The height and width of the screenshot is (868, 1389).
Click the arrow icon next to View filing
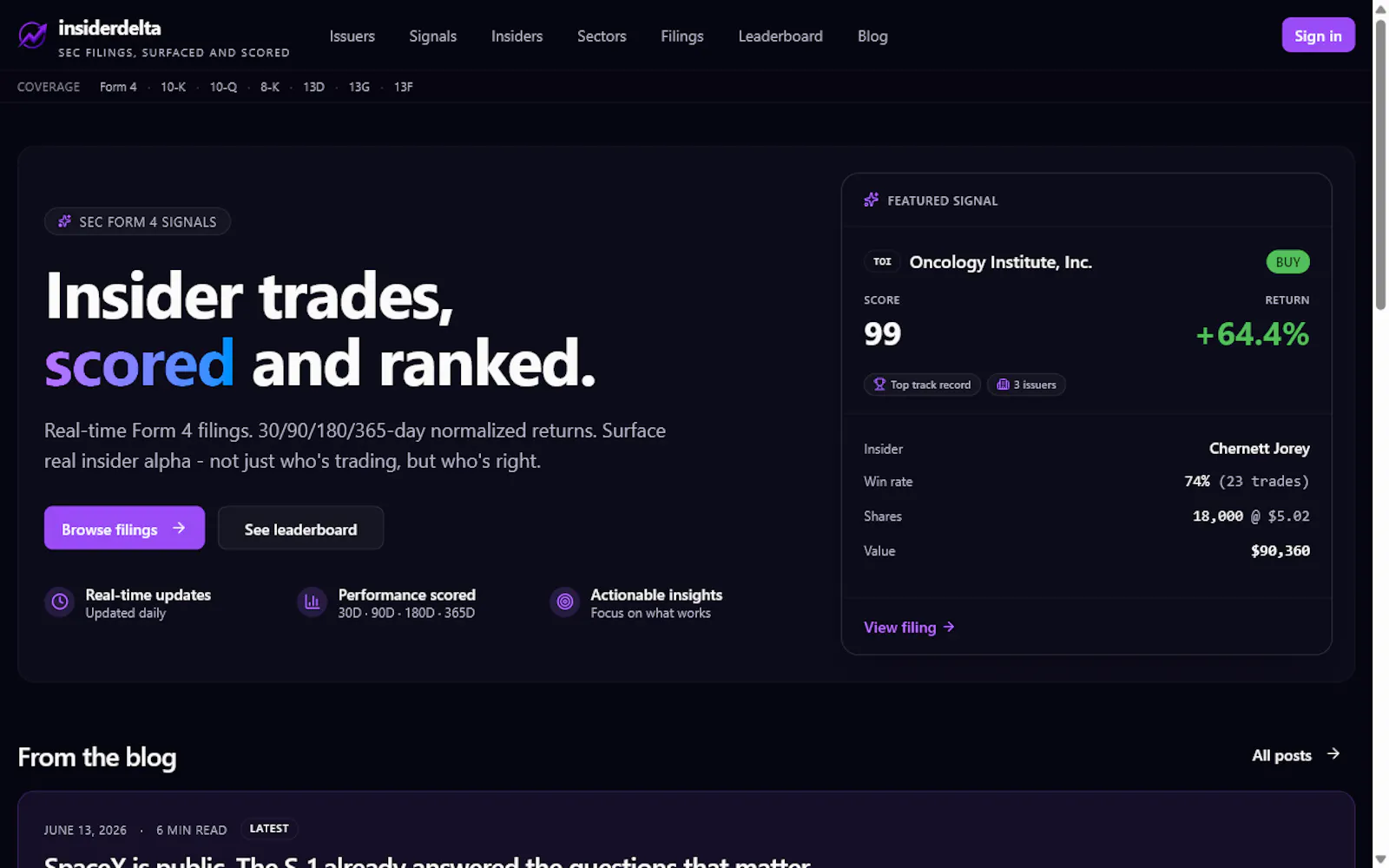click(949, 627)
